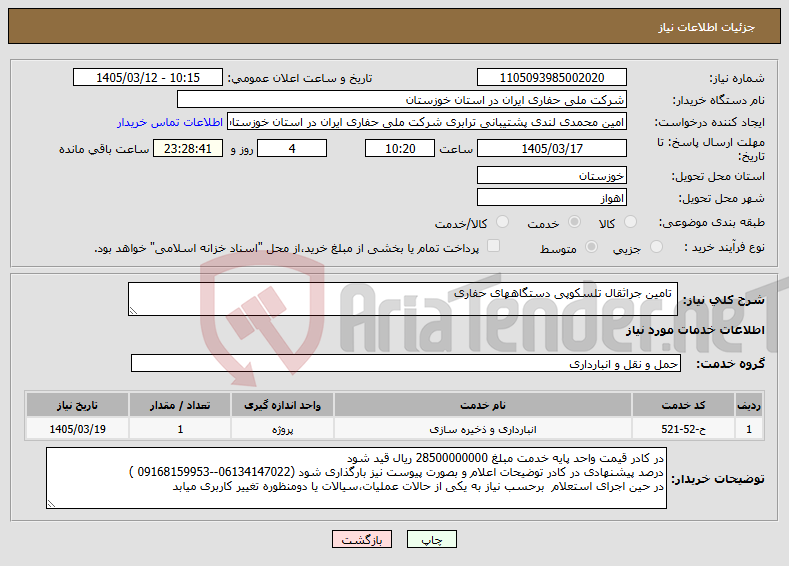Click the deadline time field 10:20
This screenshot has width=789, height=566.
point(400,148)
